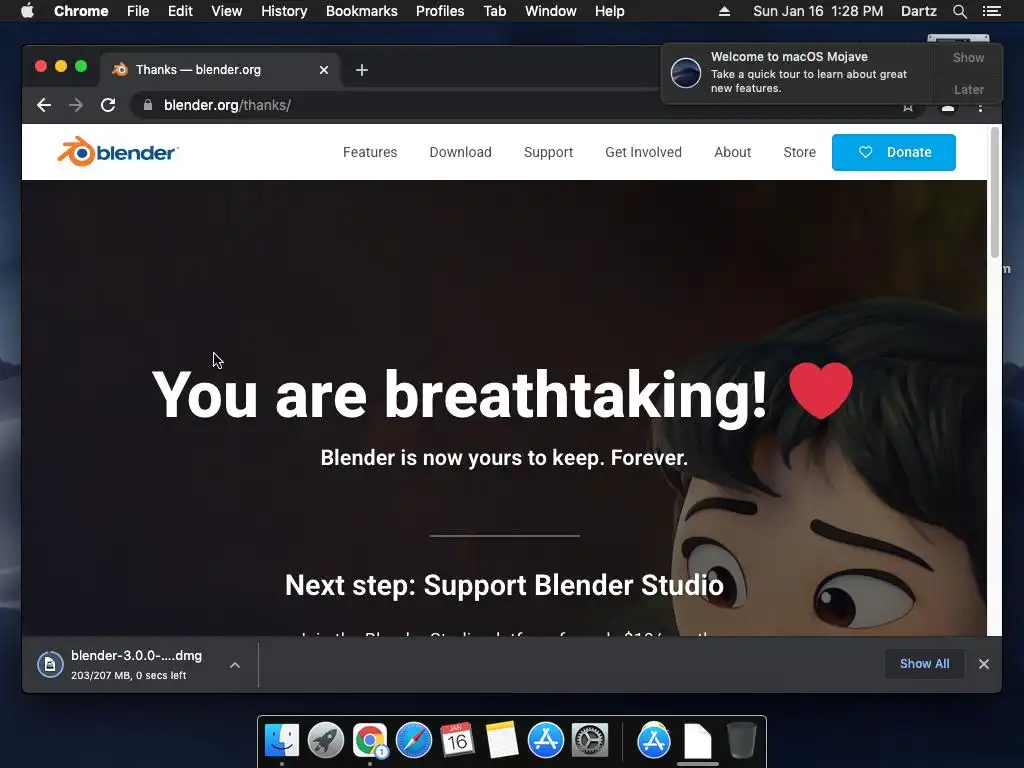Open the File menu
The height and width of the screenshot is (768, 1024).
click(x=138, y=11)
